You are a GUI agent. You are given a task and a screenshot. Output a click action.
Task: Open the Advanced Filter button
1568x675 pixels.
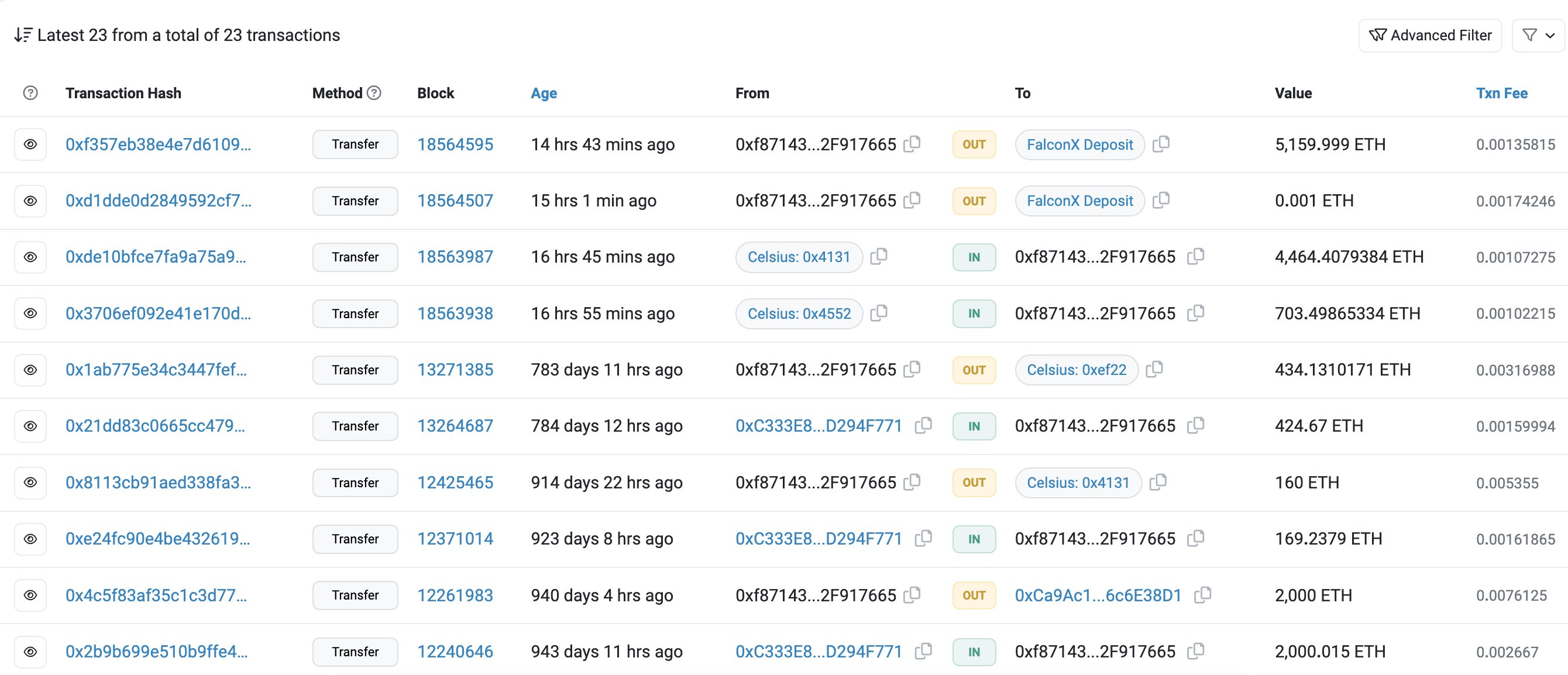1430,35
